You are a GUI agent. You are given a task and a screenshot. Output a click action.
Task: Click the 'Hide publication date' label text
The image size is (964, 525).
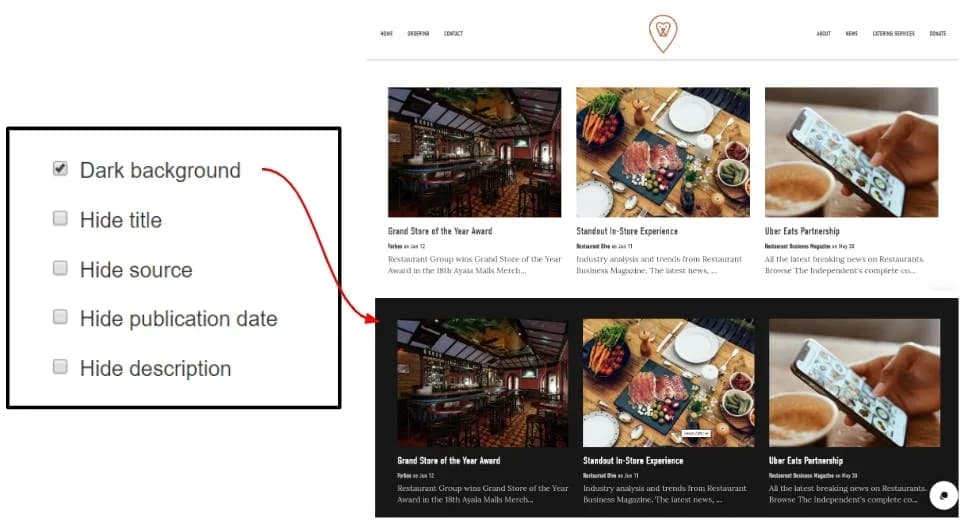coord(178,319)
